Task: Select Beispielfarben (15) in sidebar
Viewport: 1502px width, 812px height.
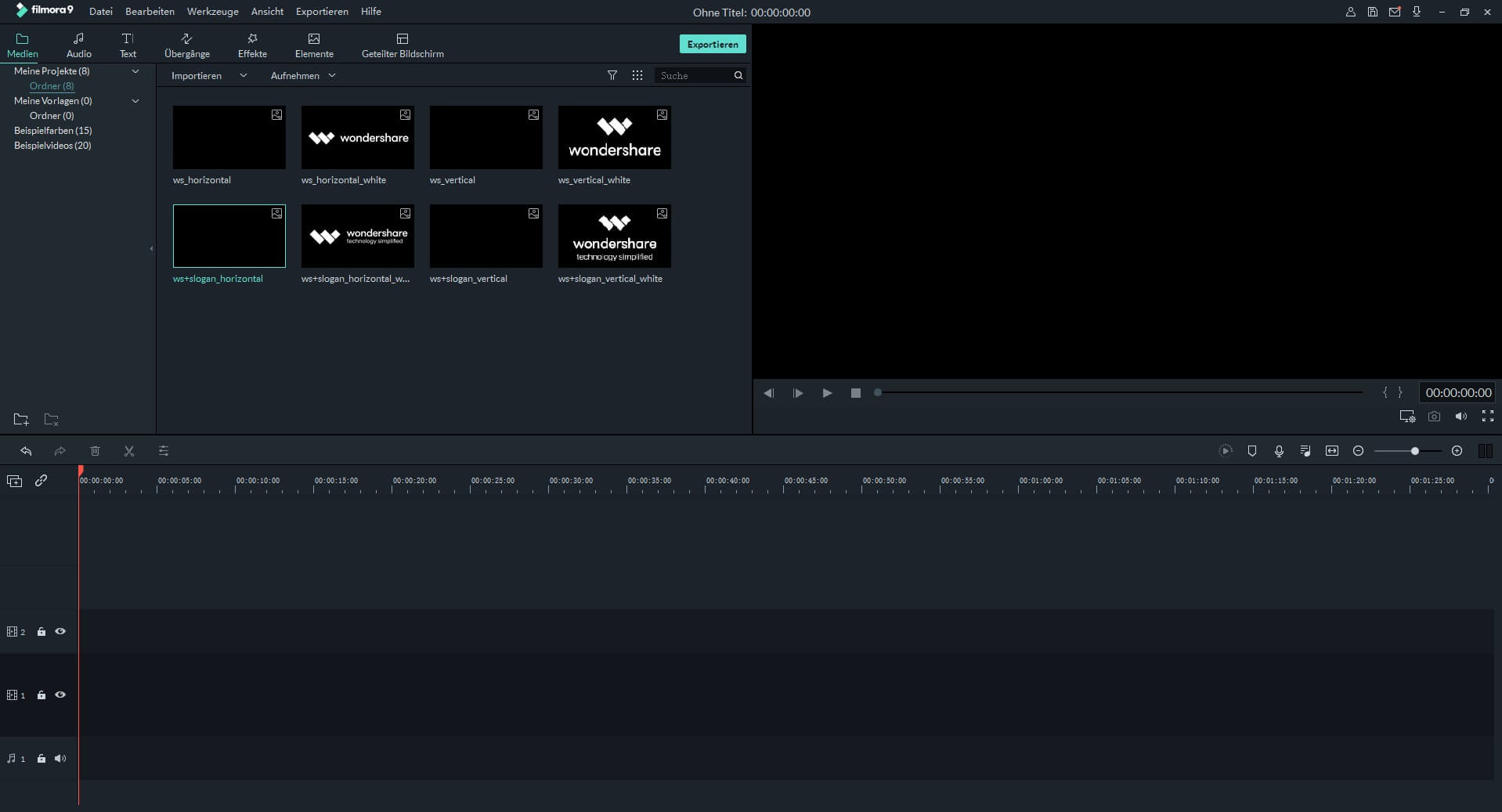Action: tap(53, 131)
